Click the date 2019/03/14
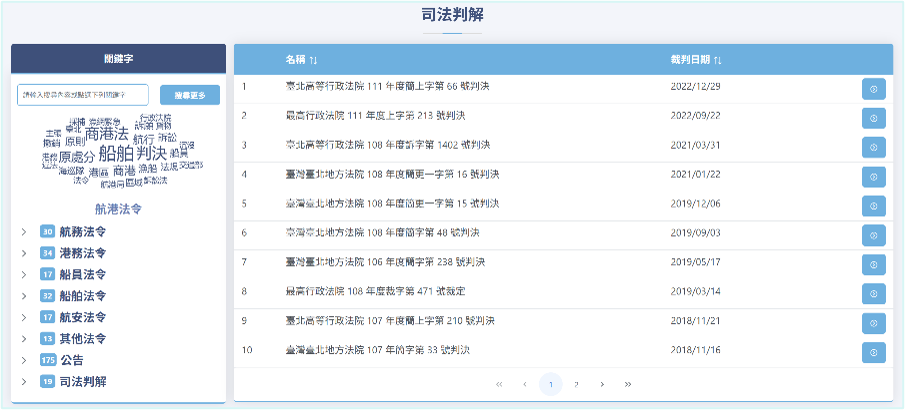This screenshot has width=905, height=410. 696,291
